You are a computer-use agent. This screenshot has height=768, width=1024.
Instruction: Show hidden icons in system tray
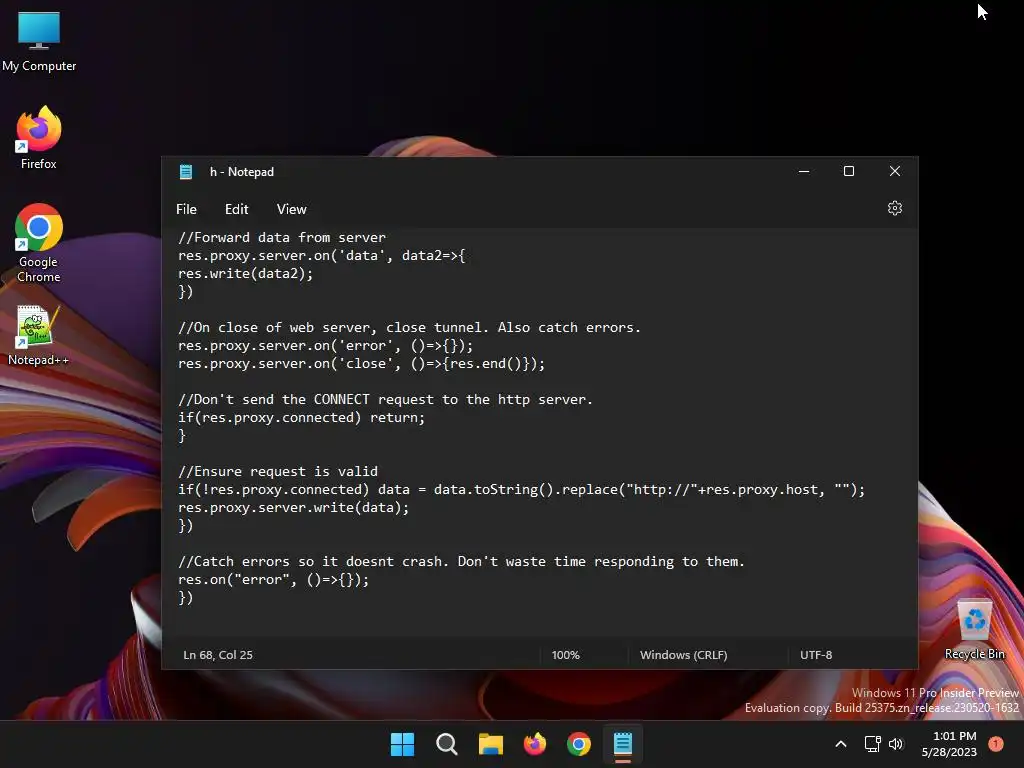(841, 744)
